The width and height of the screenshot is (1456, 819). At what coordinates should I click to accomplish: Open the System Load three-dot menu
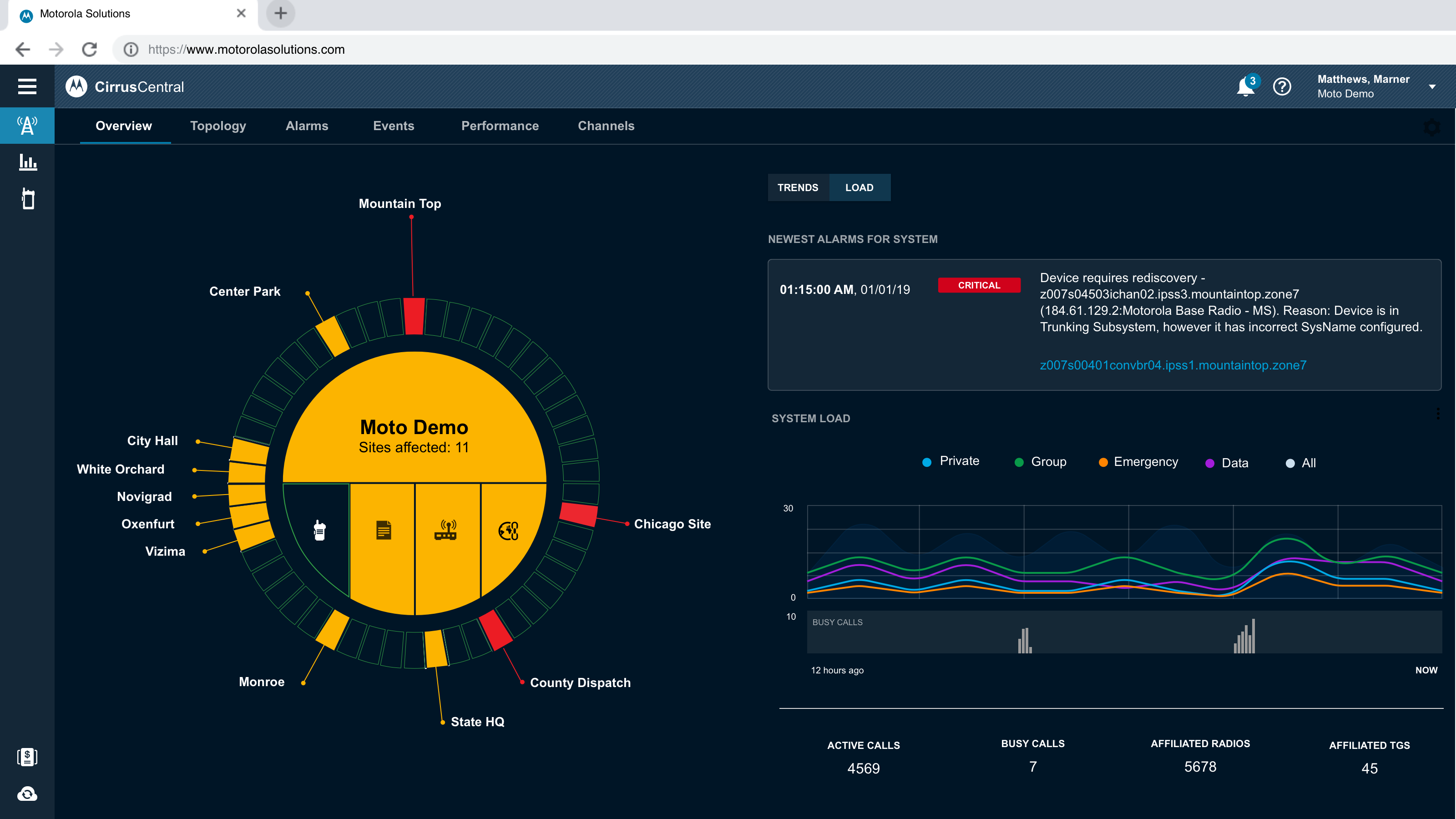(x=1438, y=414)
